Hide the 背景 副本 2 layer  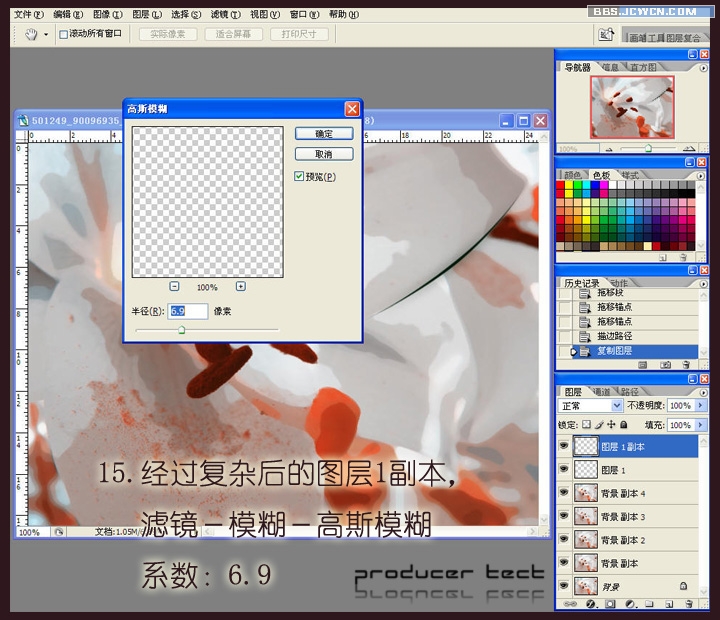coord(564,539)
